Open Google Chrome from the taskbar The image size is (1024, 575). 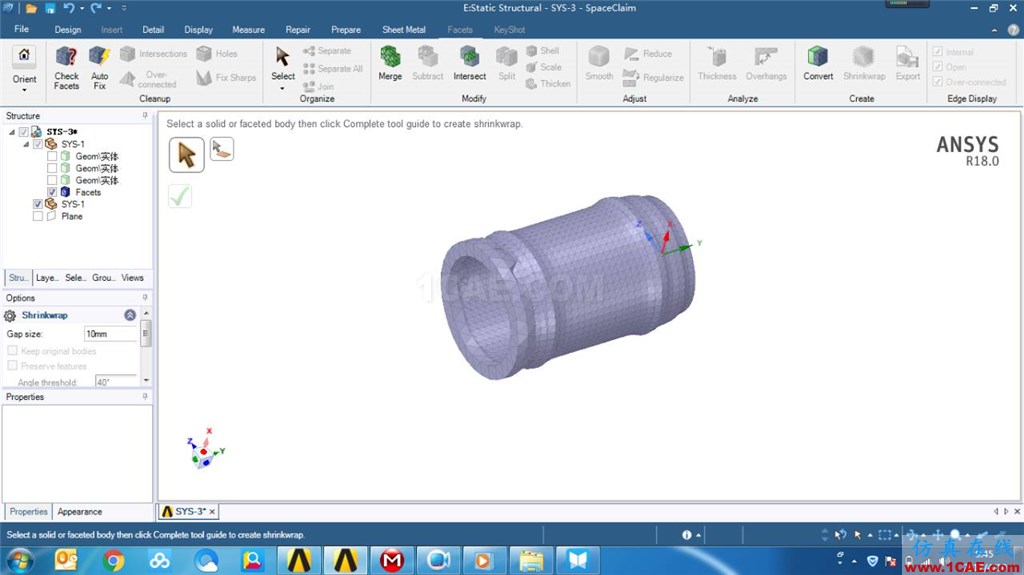[114, 560]
